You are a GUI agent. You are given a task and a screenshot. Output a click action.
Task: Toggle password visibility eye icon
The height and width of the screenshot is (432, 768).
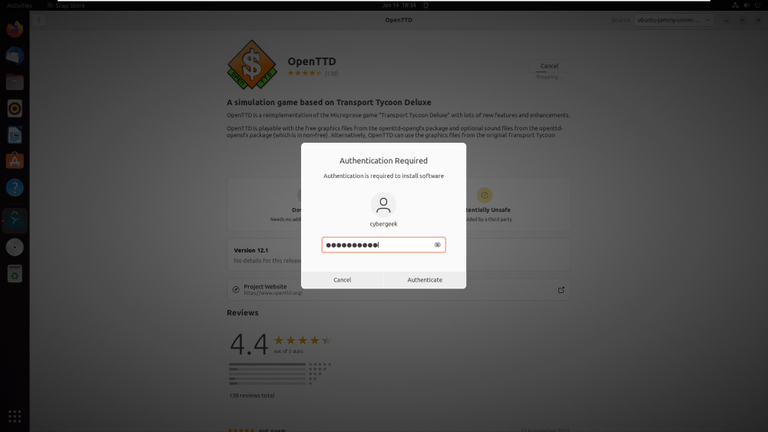437,245
